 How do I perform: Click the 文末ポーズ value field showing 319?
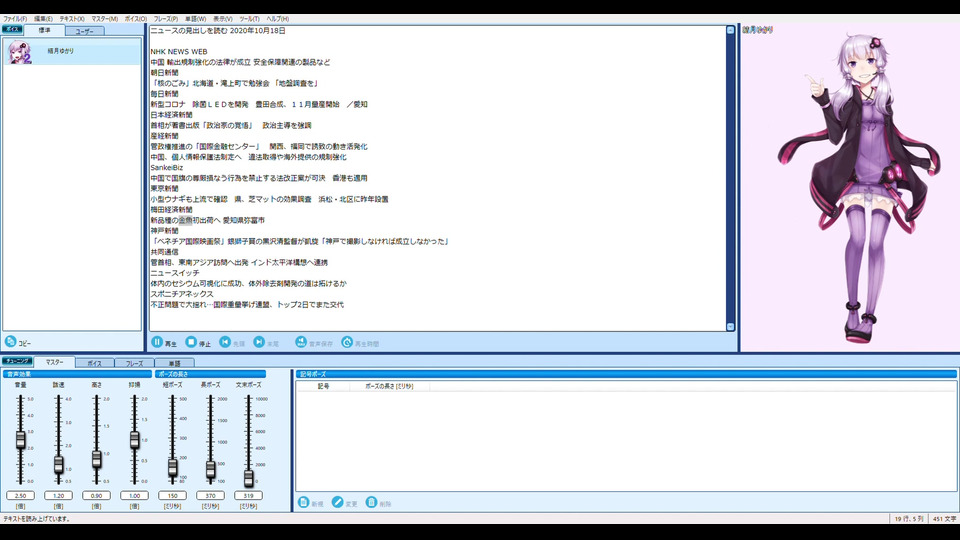click(248, 495)
